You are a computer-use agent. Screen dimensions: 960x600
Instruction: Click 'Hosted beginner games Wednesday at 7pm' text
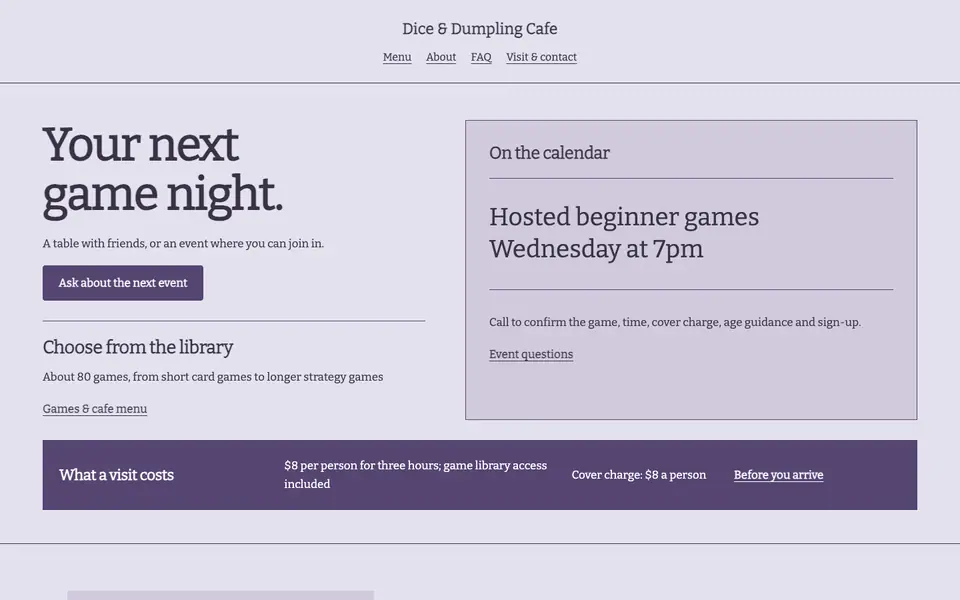point(624,233)
